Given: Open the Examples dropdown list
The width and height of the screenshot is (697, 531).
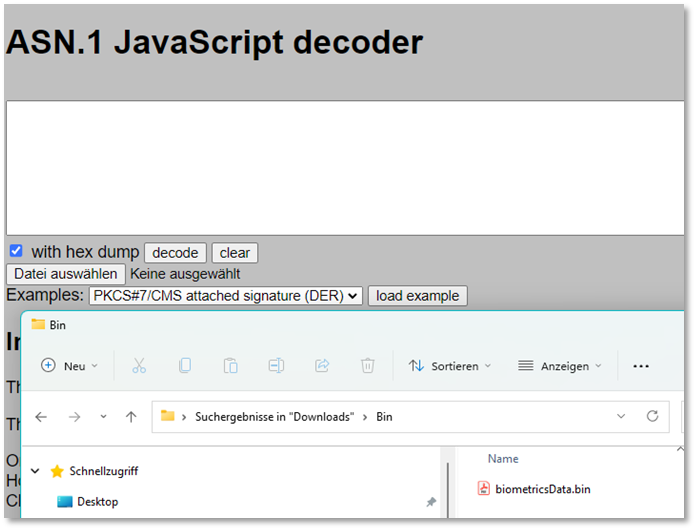Looking at the screenshot, I should [x=225, y=296].
